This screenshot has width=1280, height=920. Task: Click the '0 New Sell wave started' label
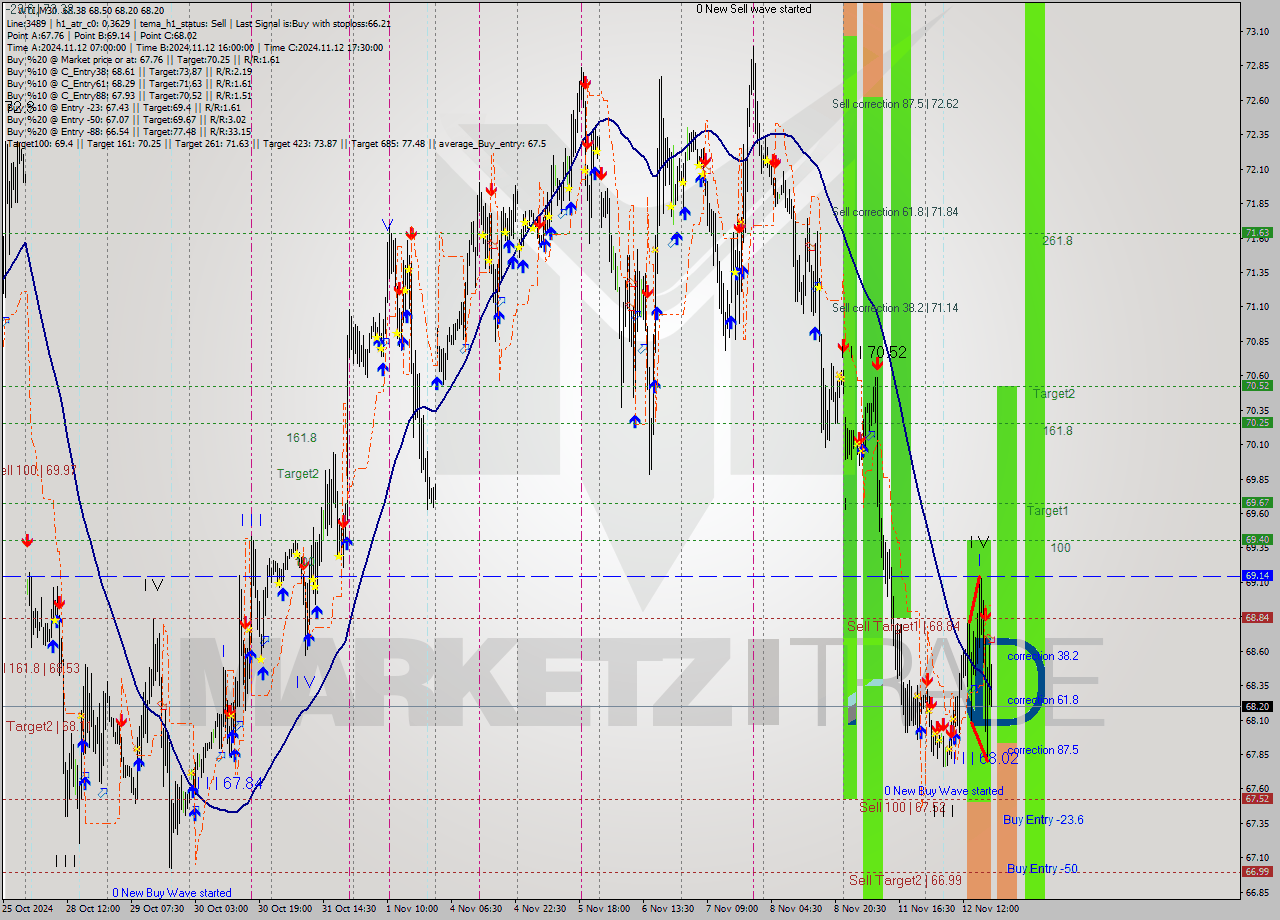754,9
